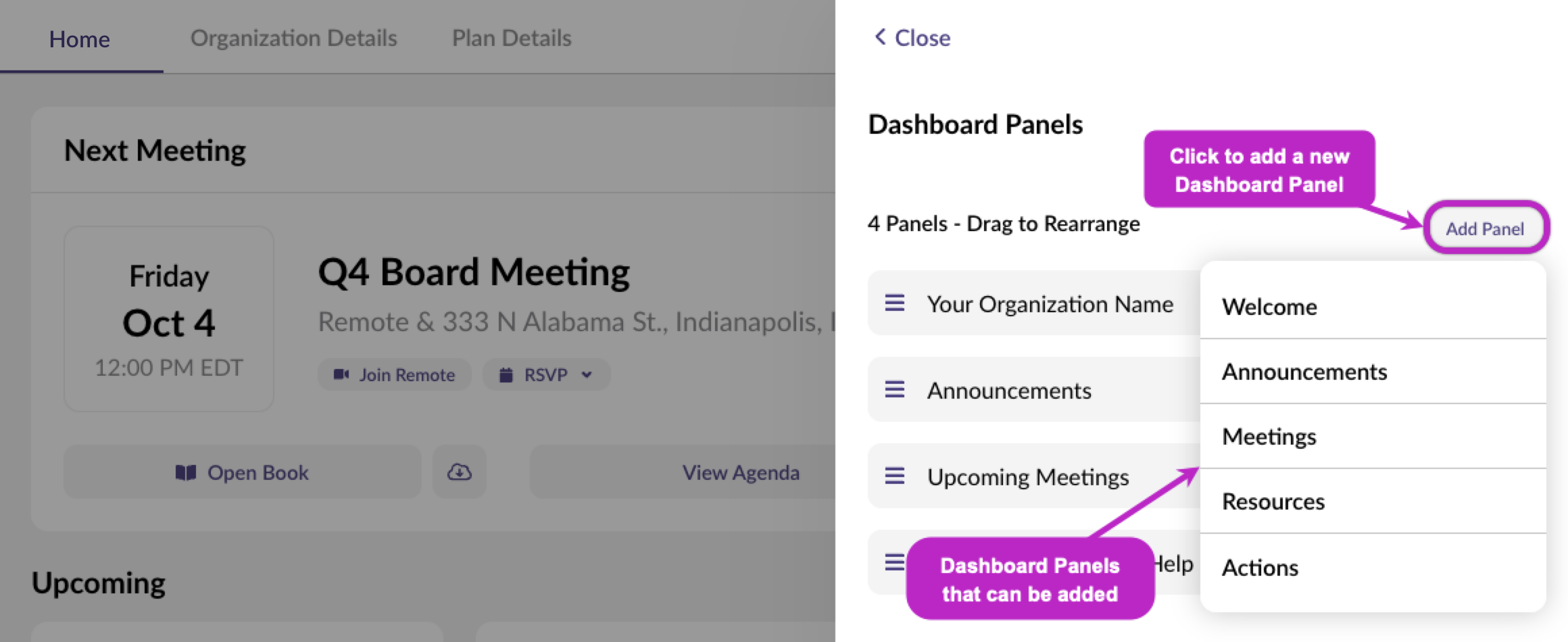1568x642 pixels.
Task: Close the panel using the back chevron
Action: coord(880,36)
